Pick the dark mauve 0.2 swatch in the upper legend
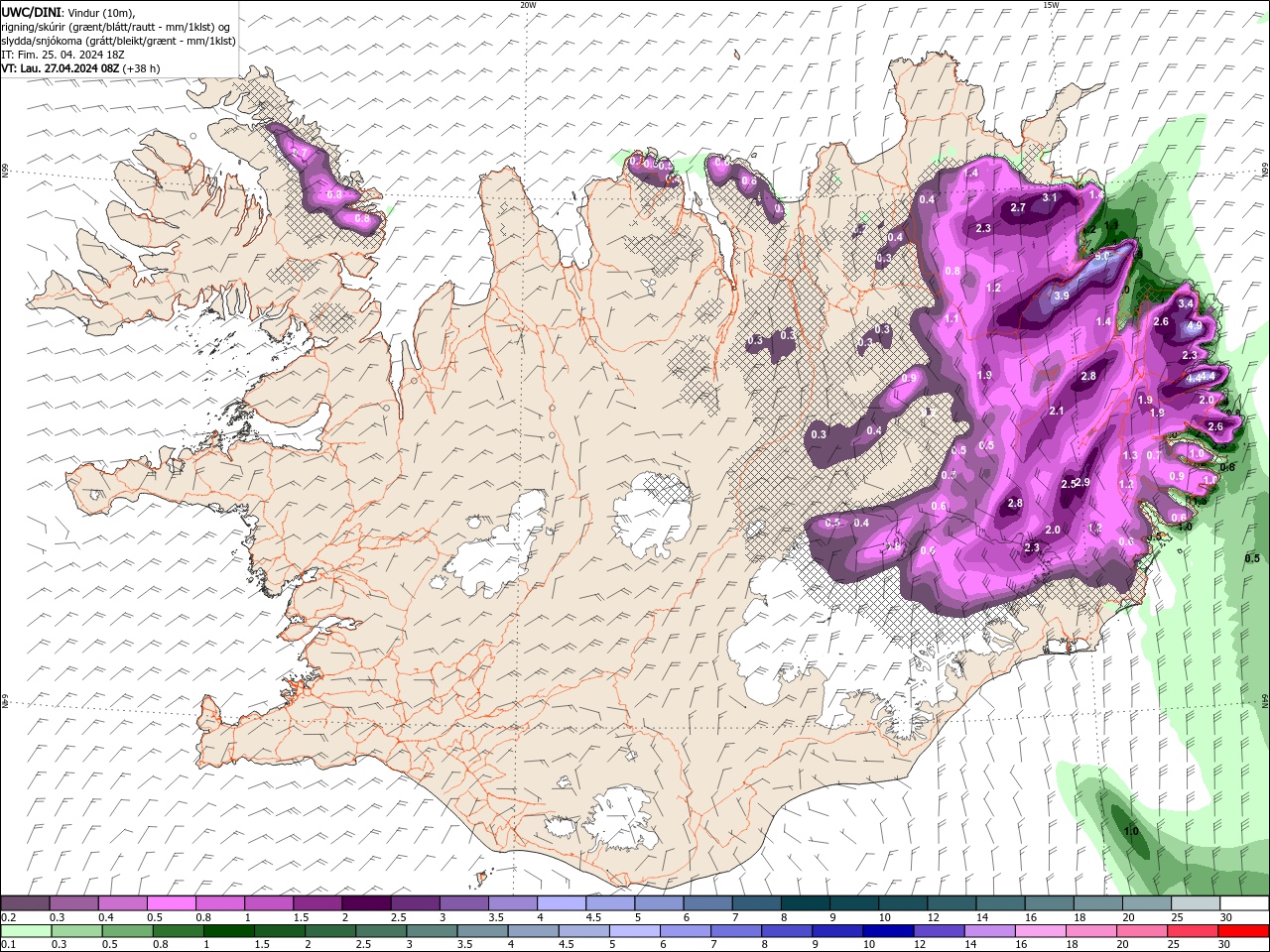This screenshot has height=952, width=1270. pos(25,903)
